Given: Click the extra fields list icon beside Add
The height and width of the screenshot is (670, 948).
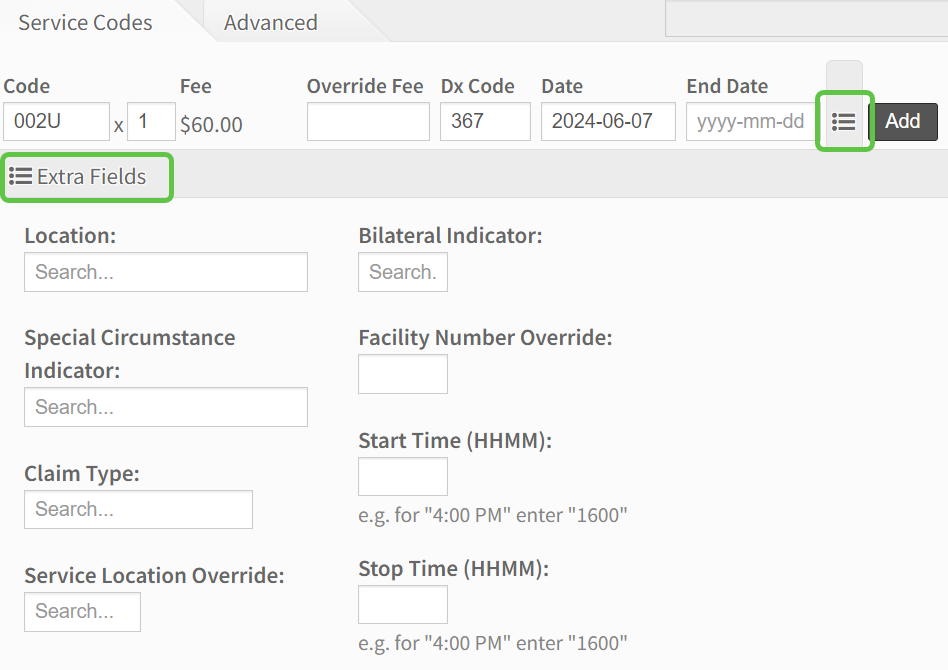Looking at the screenshot, I should click(x=844, y=121).
